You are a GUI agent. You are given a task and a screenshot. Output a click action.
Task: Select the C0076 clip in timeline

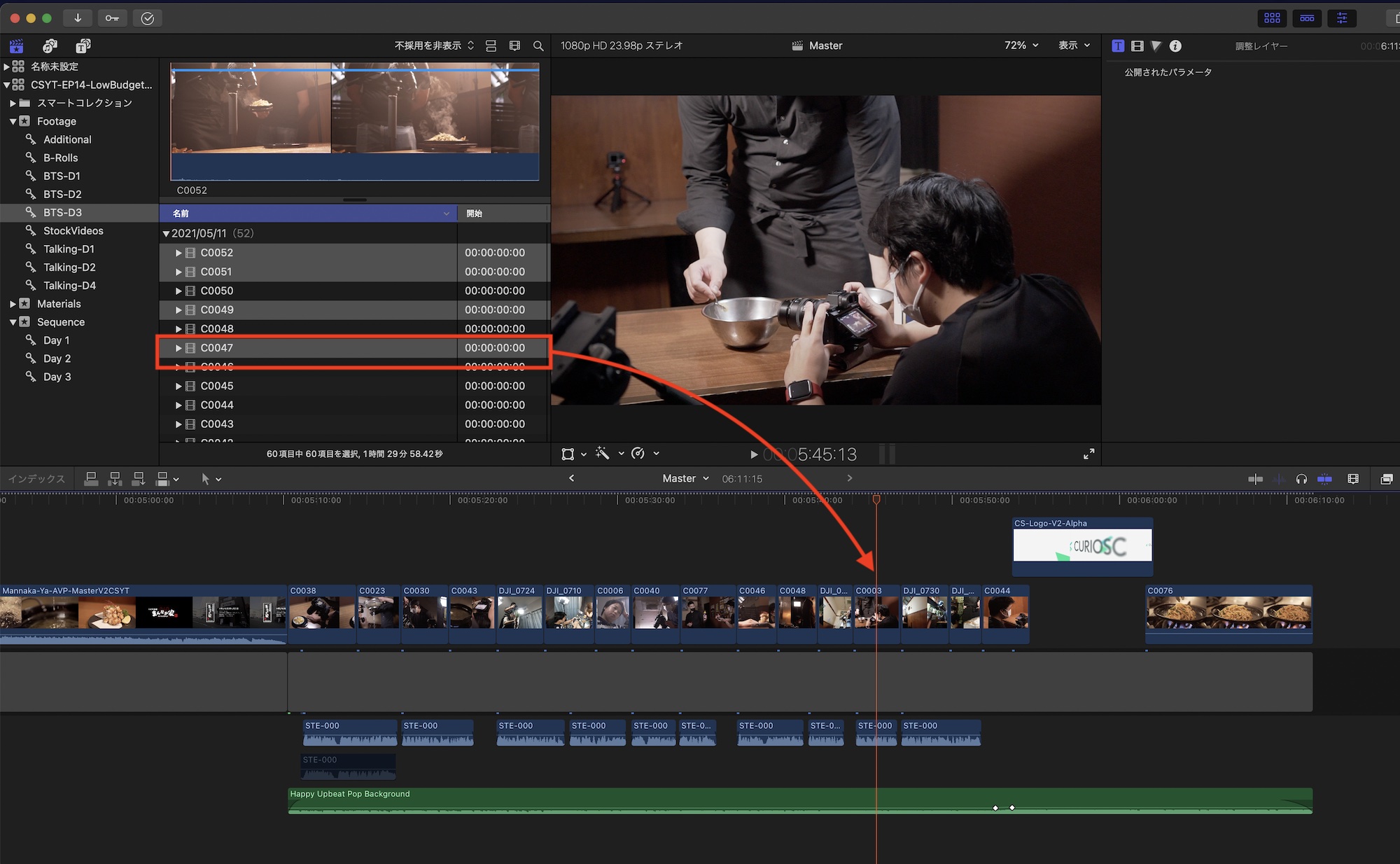coord(1228,613)
